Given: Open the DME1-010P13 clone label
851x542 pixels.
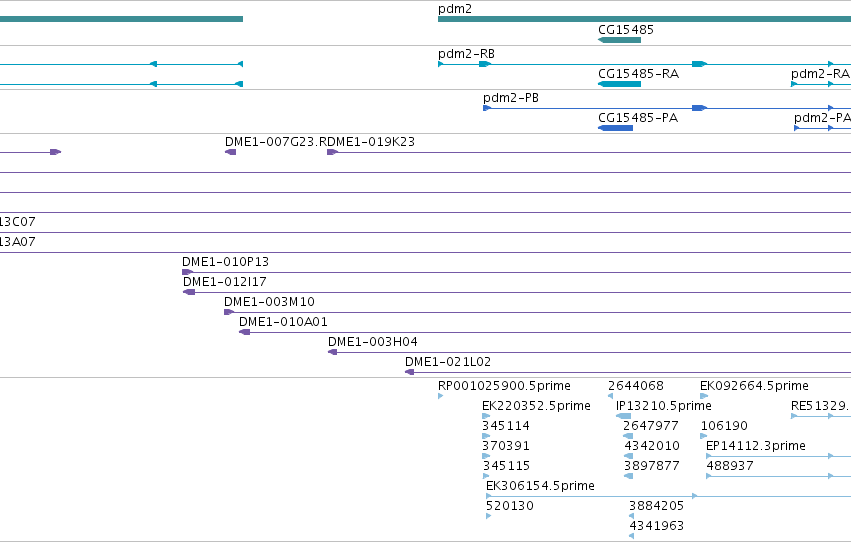Looking at the screenshot, I should [225, 262].
